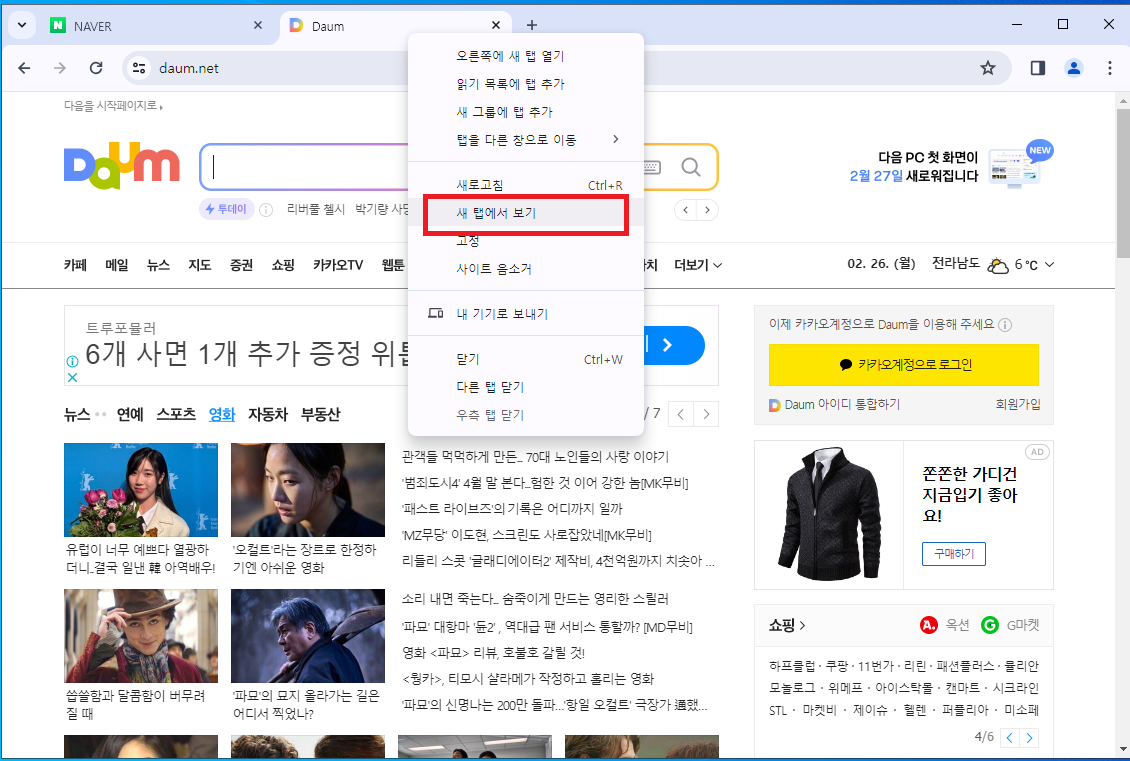
Task: Go to previous news page arrow
Action: click(680, 414)
